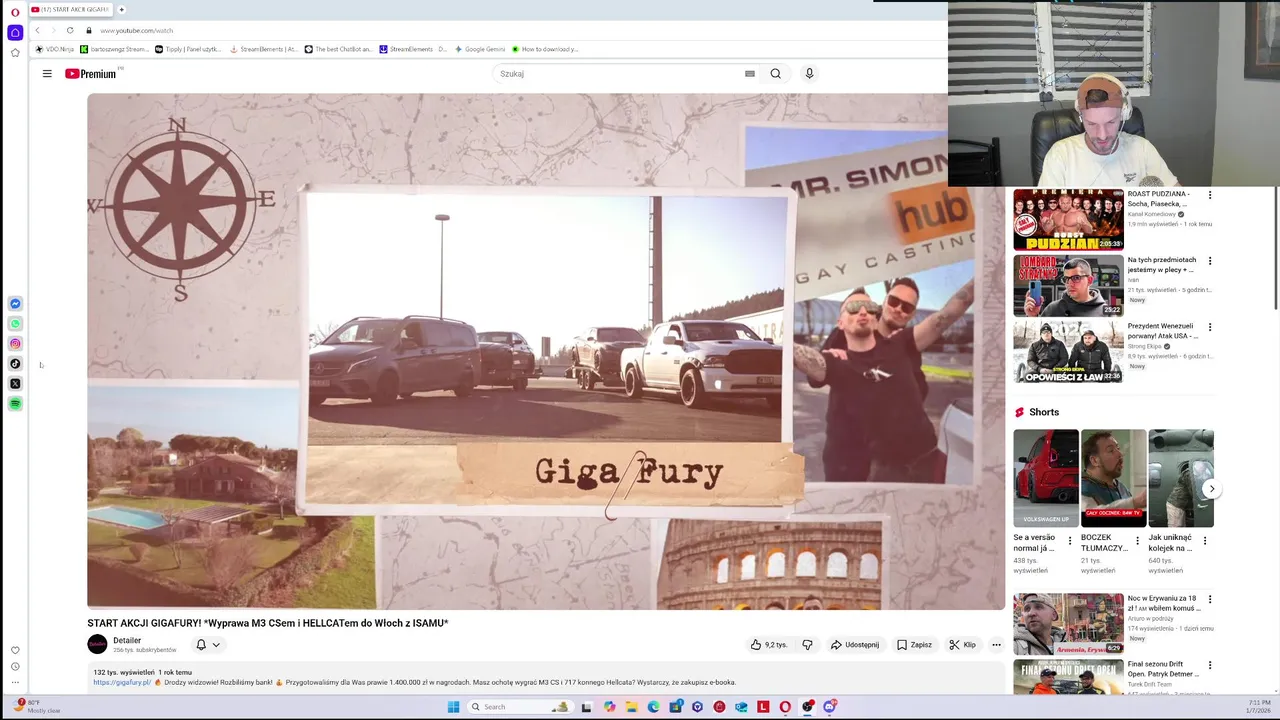Image resolution: width=1280 pixels, height=720 pixels.
Task: Click the Zapisz save button
Action: 915,645
